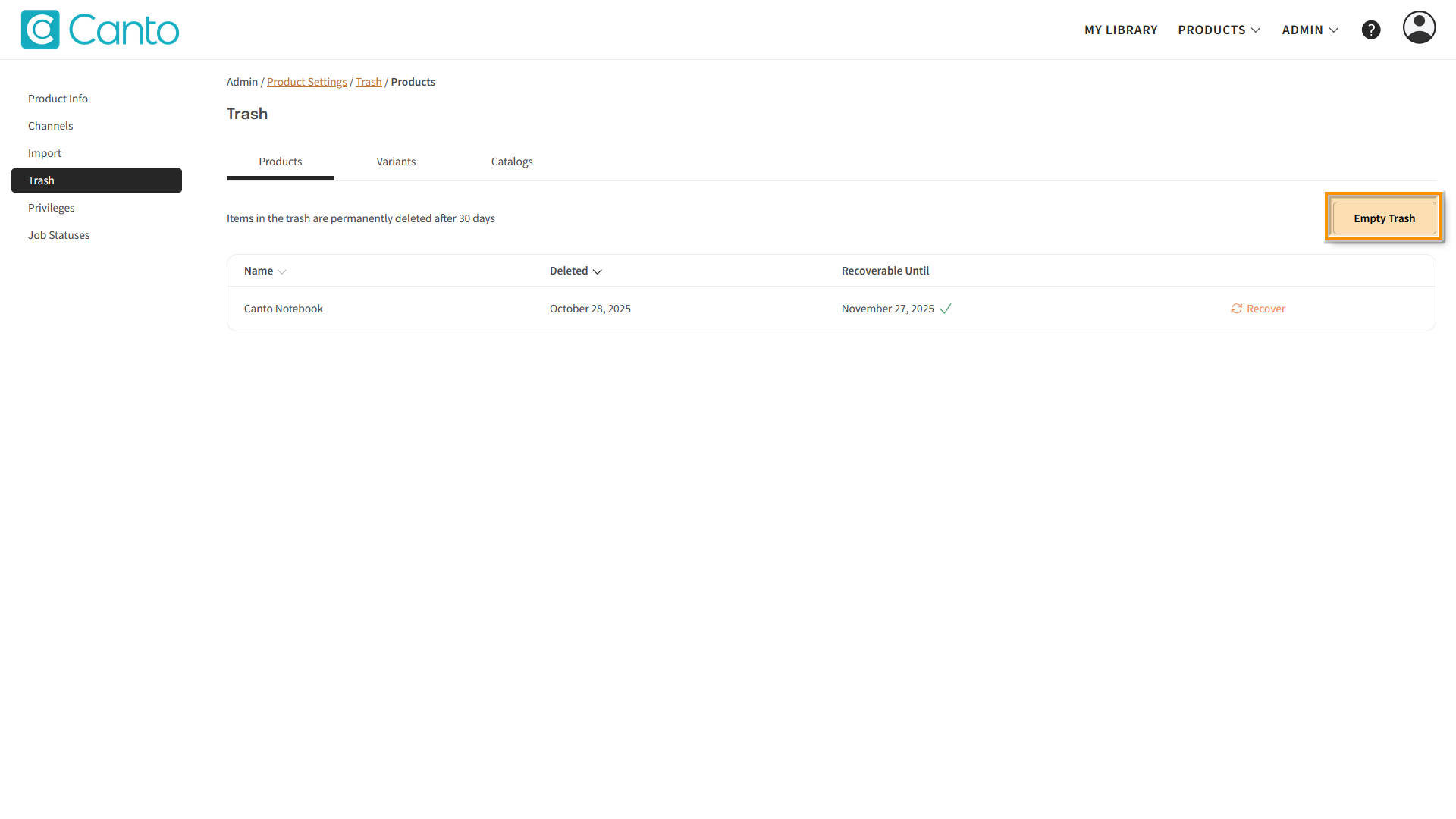Recover the Canto Notebook product
Image resolution: width=1456 pixels, height=819 pixels.
tap(1258, 309)
